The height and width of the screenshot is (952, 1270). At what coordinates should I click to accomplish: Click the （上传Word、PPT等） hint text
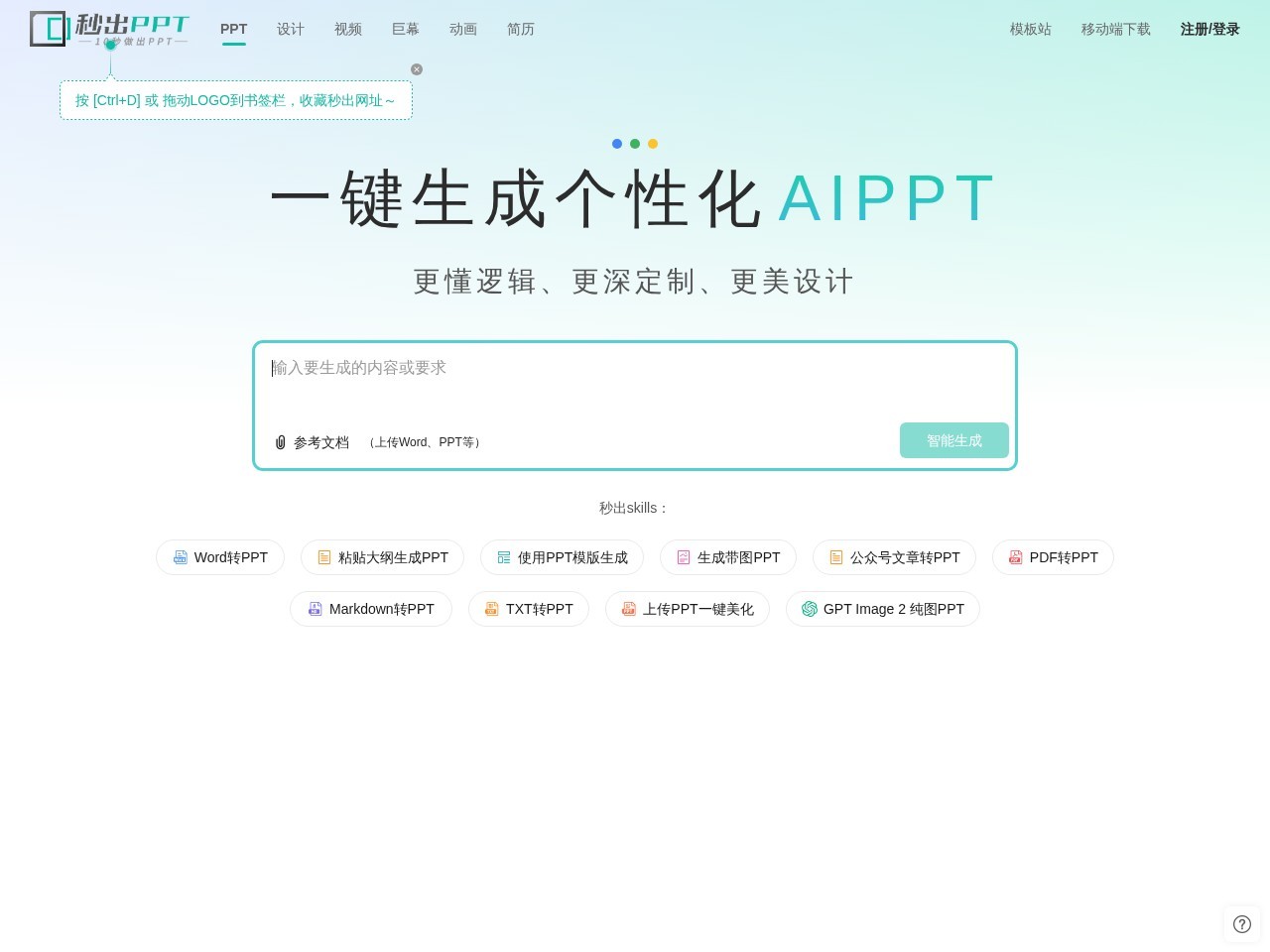tap(425, 442)
